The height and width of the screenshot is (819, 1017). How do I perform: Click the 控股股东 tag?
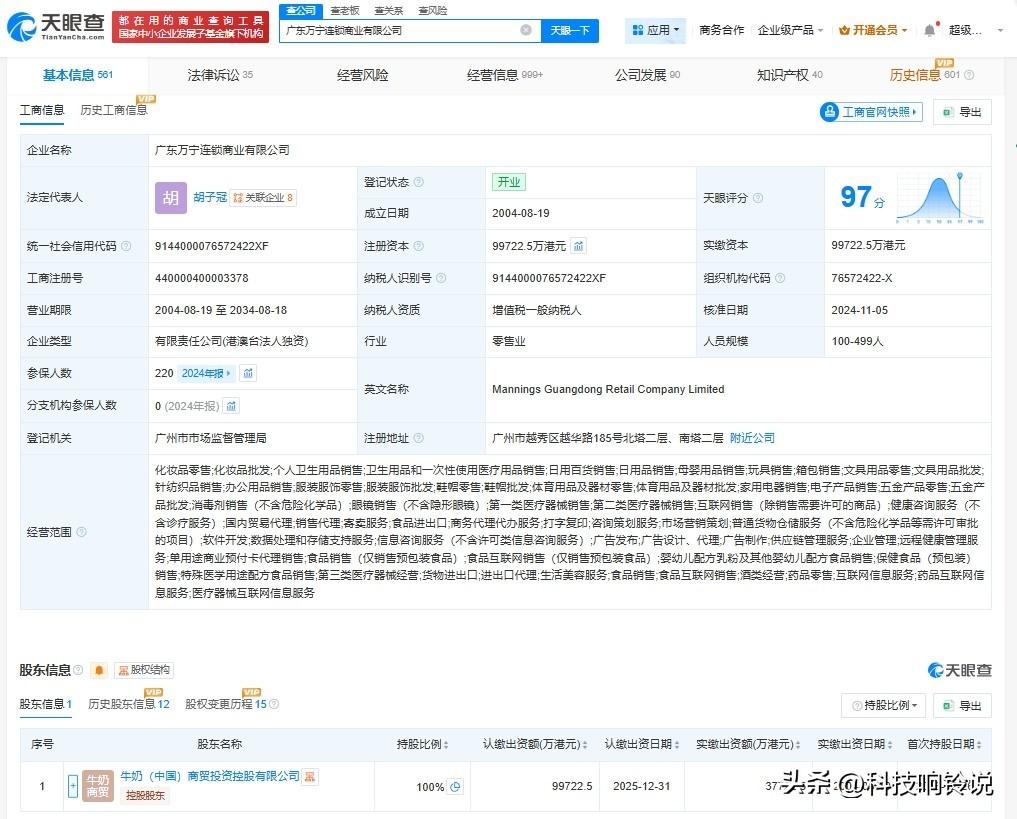(145, 796)
